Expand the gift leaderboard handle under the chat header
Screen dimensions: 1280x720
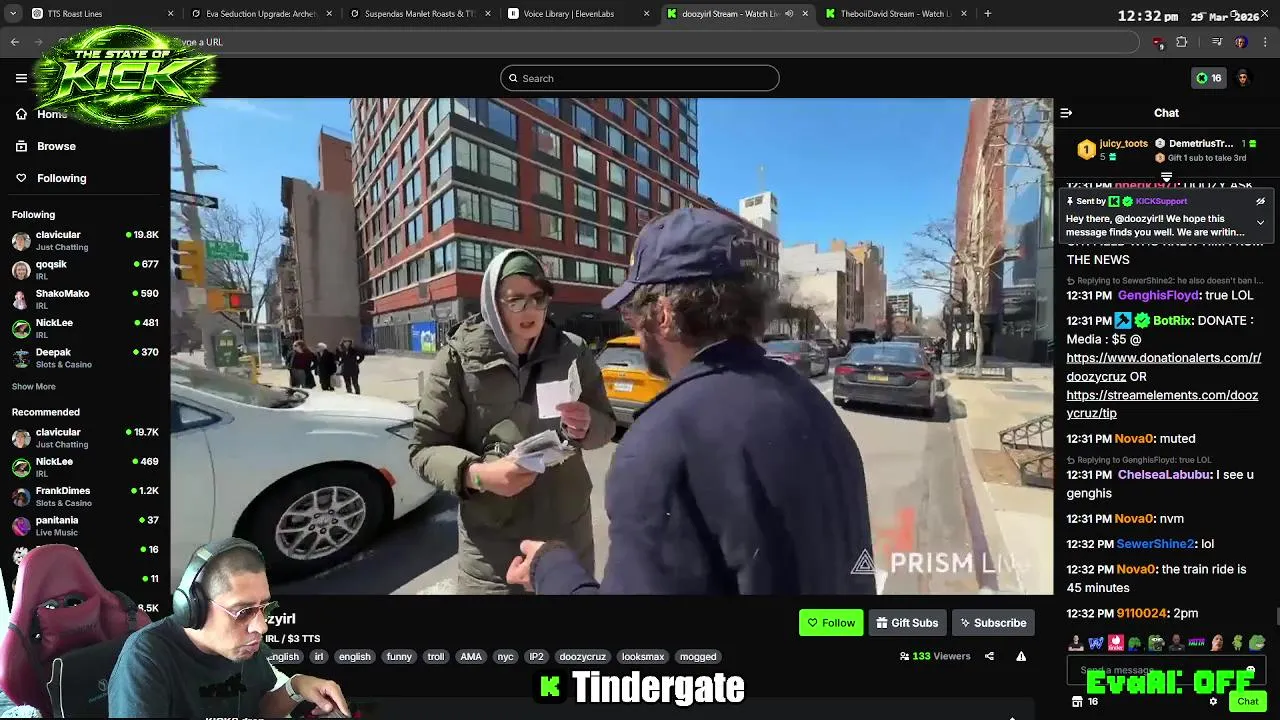click(x=1166, y=176)
